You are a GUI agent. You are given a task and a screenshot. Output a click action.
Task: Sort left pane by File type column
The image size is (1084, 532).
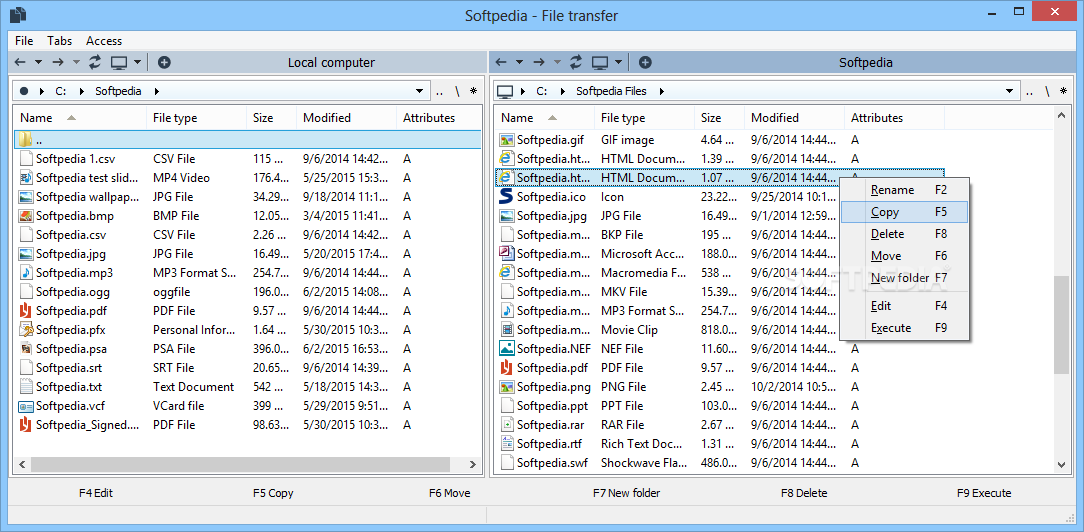tap(197, 118)
